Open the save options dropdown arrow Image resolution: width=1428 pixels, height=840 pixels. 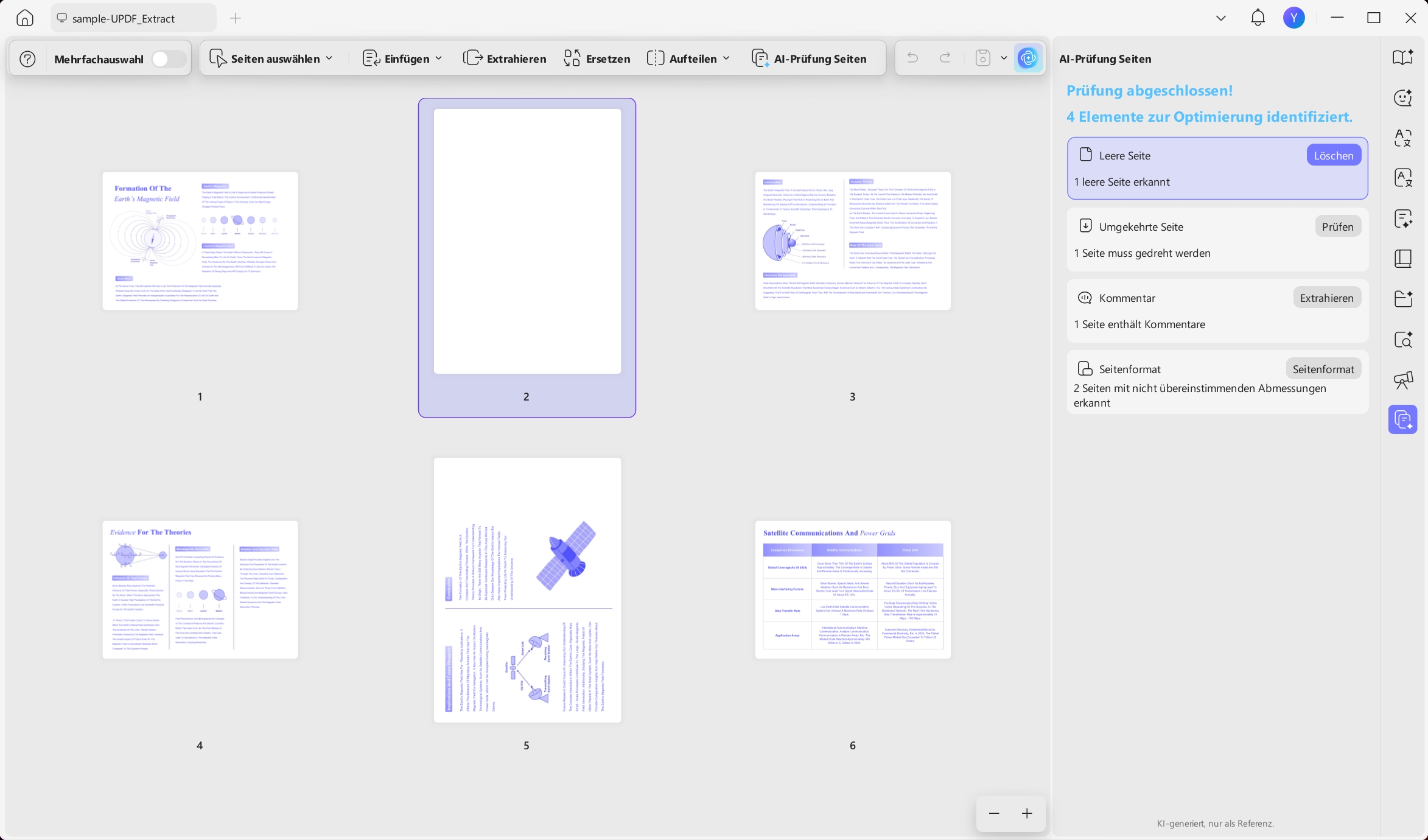(1004, 58)
